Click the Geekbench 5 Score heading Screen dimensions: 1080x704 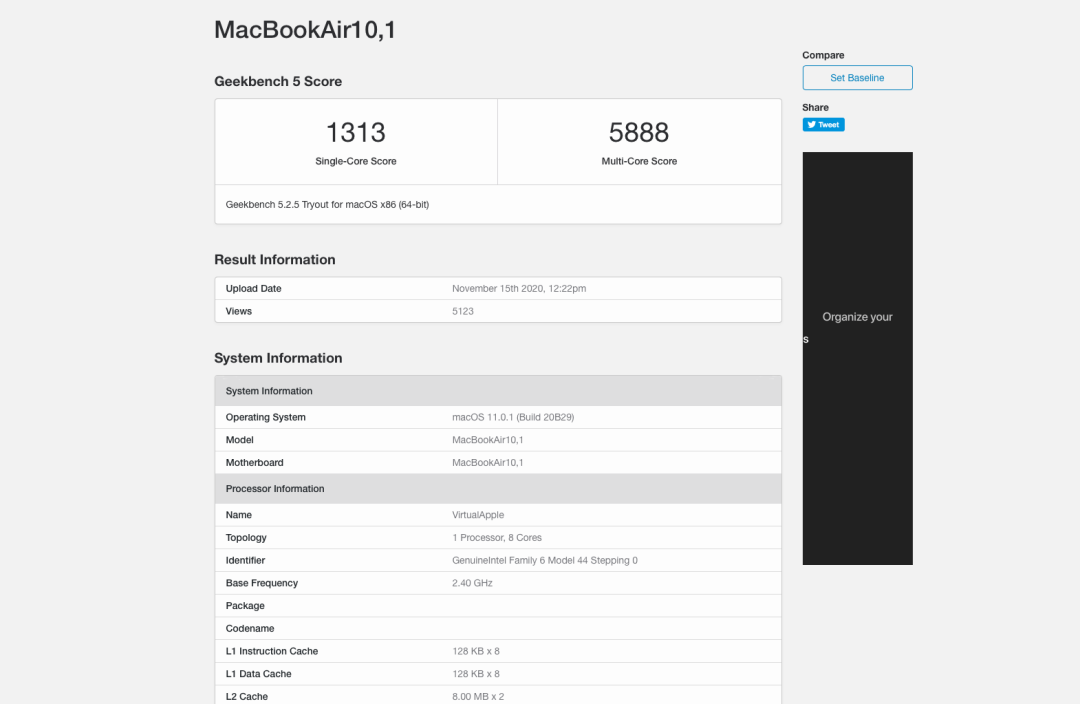coord(278,81)
